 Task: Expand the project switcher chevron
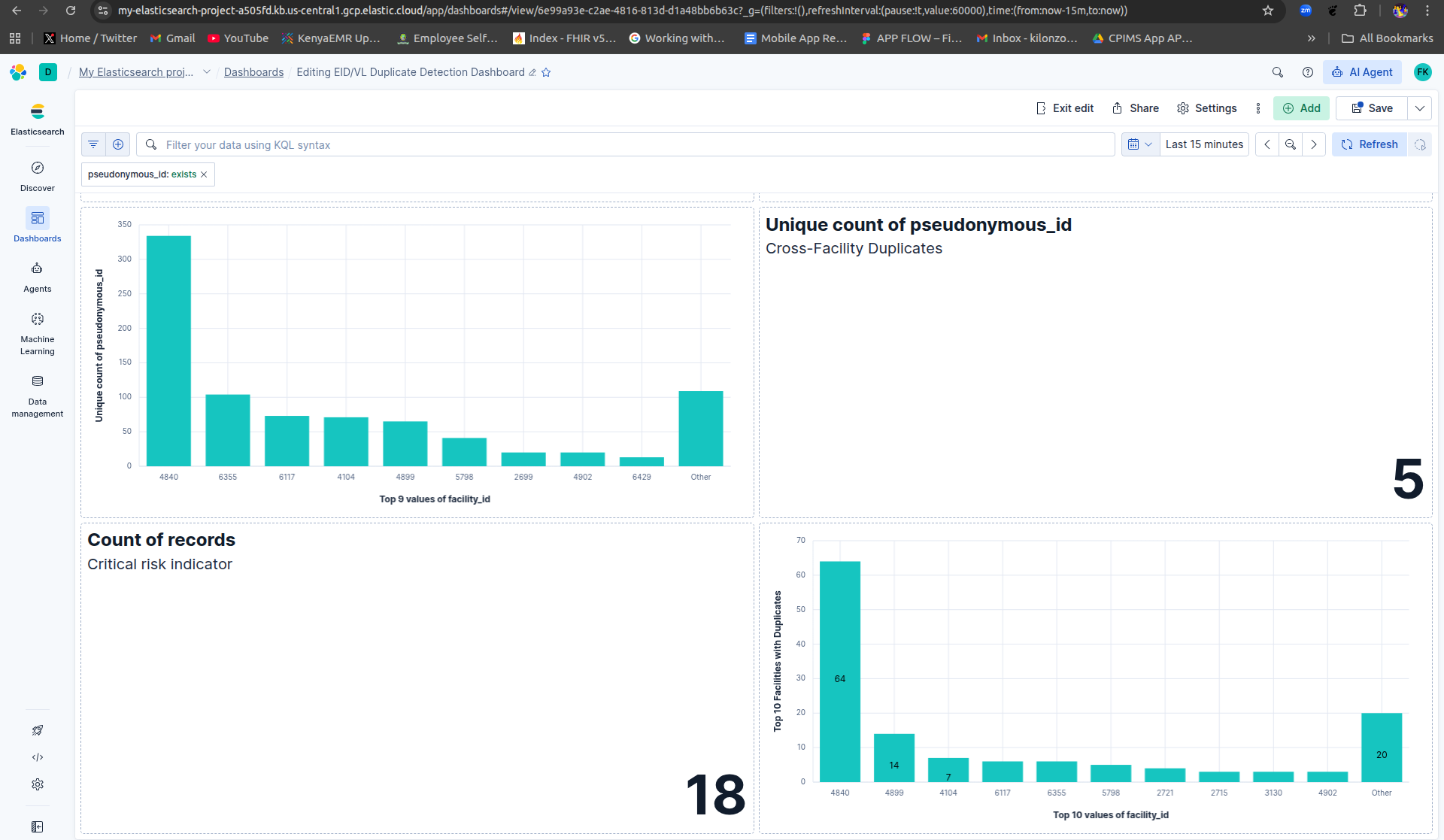207,72
